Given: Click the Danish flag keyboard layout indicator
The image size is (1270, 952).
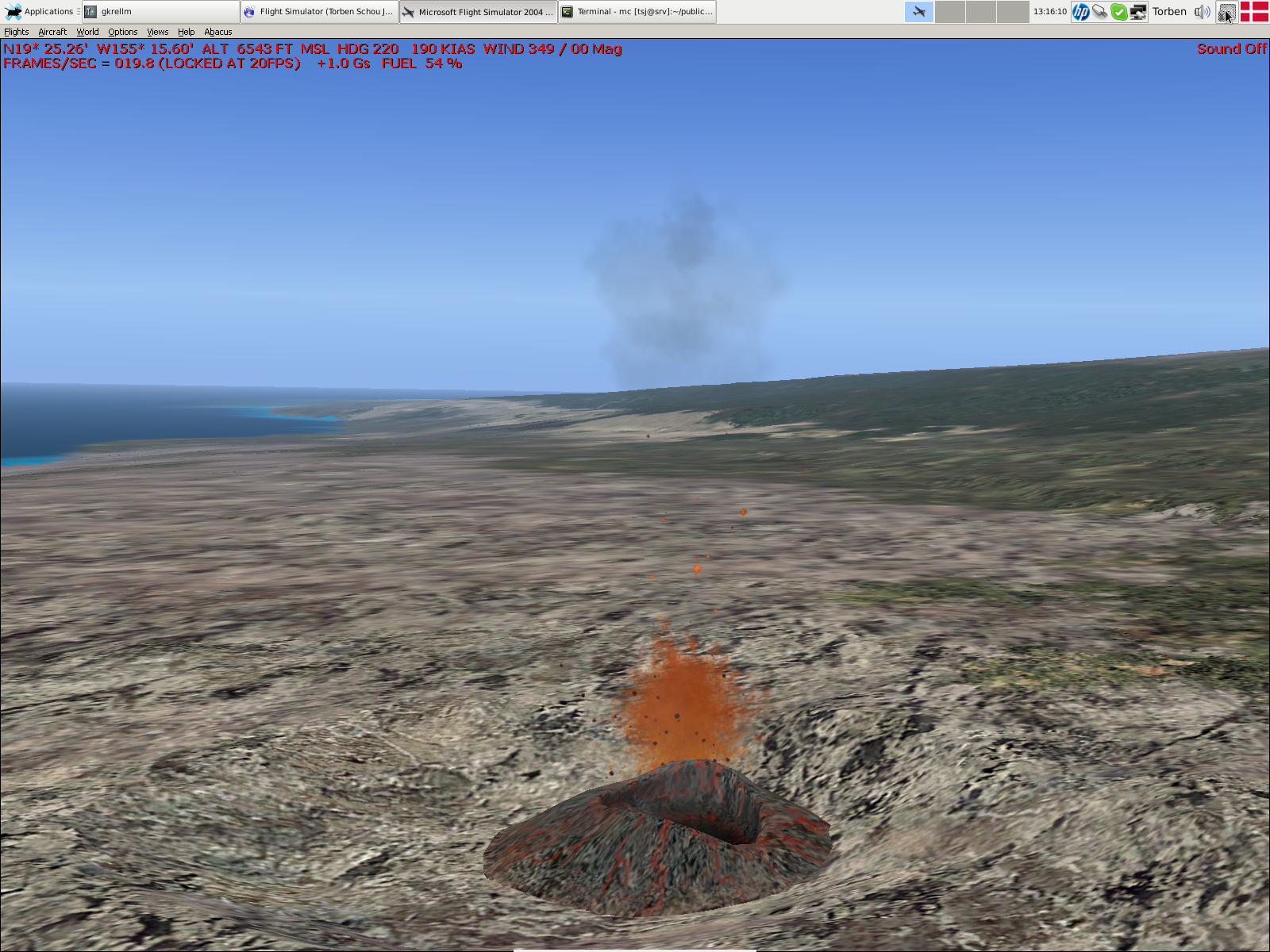Looking at the screenshot, I should pos(1254,11).
